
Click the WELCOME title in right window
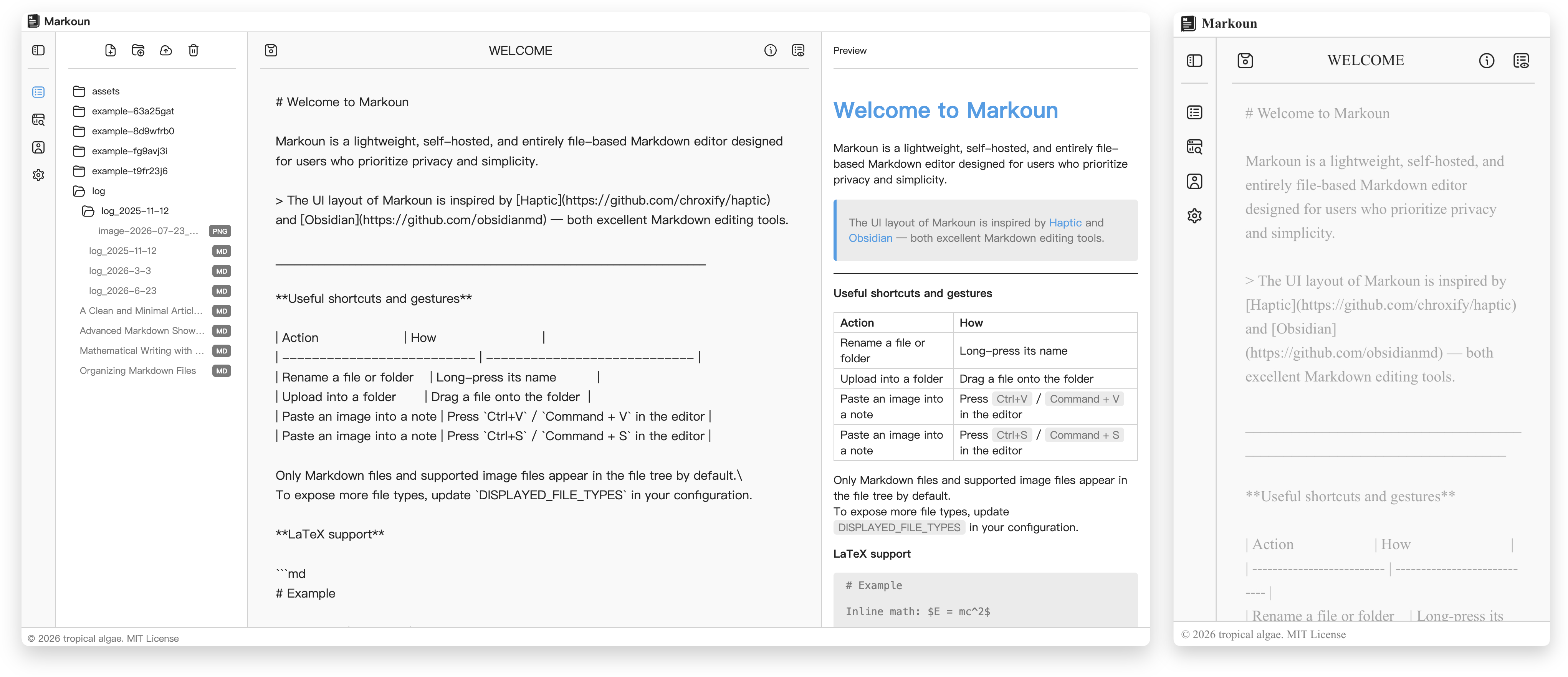tap(1365, 60)
